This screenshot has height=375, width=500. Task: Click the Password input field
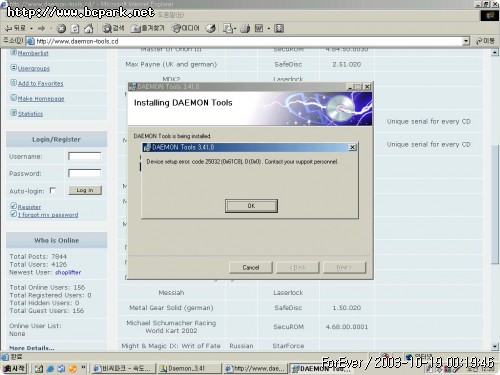[84, 173]
